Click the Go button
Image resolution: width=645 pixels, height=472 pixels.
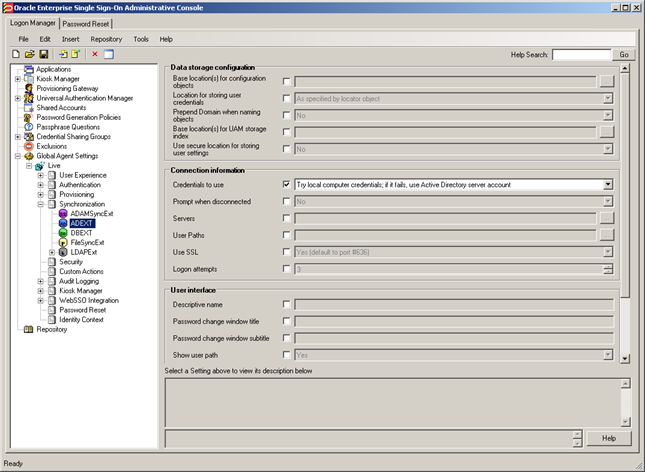[624, 54]
